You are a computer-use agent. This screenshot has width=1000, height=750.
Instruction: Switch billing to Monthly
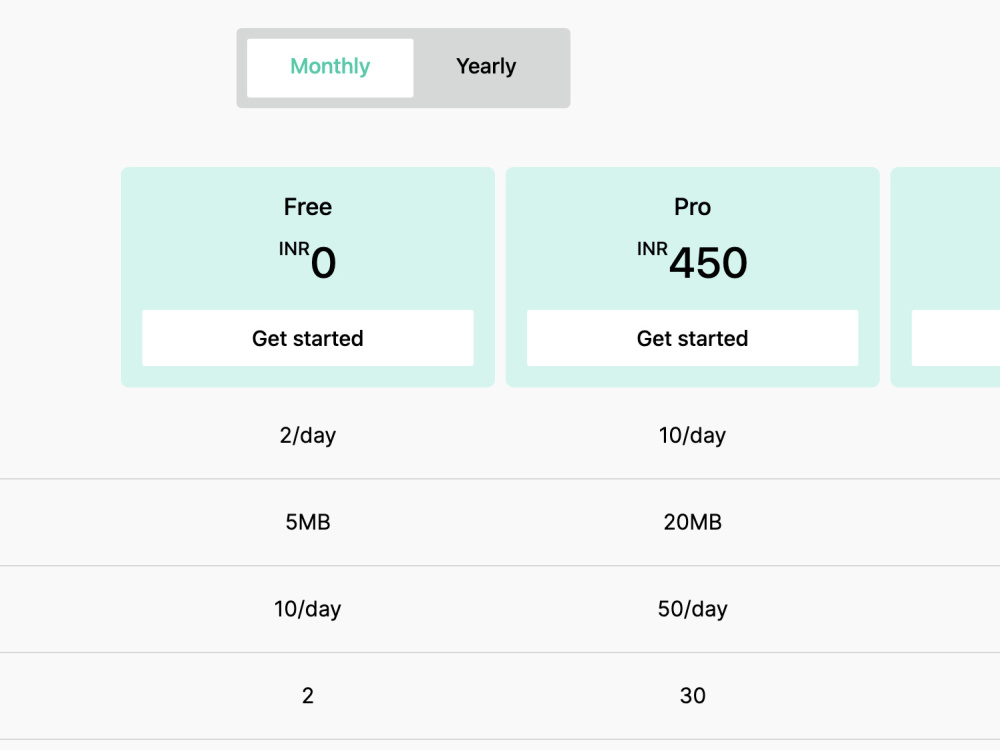tap(330, 68)
